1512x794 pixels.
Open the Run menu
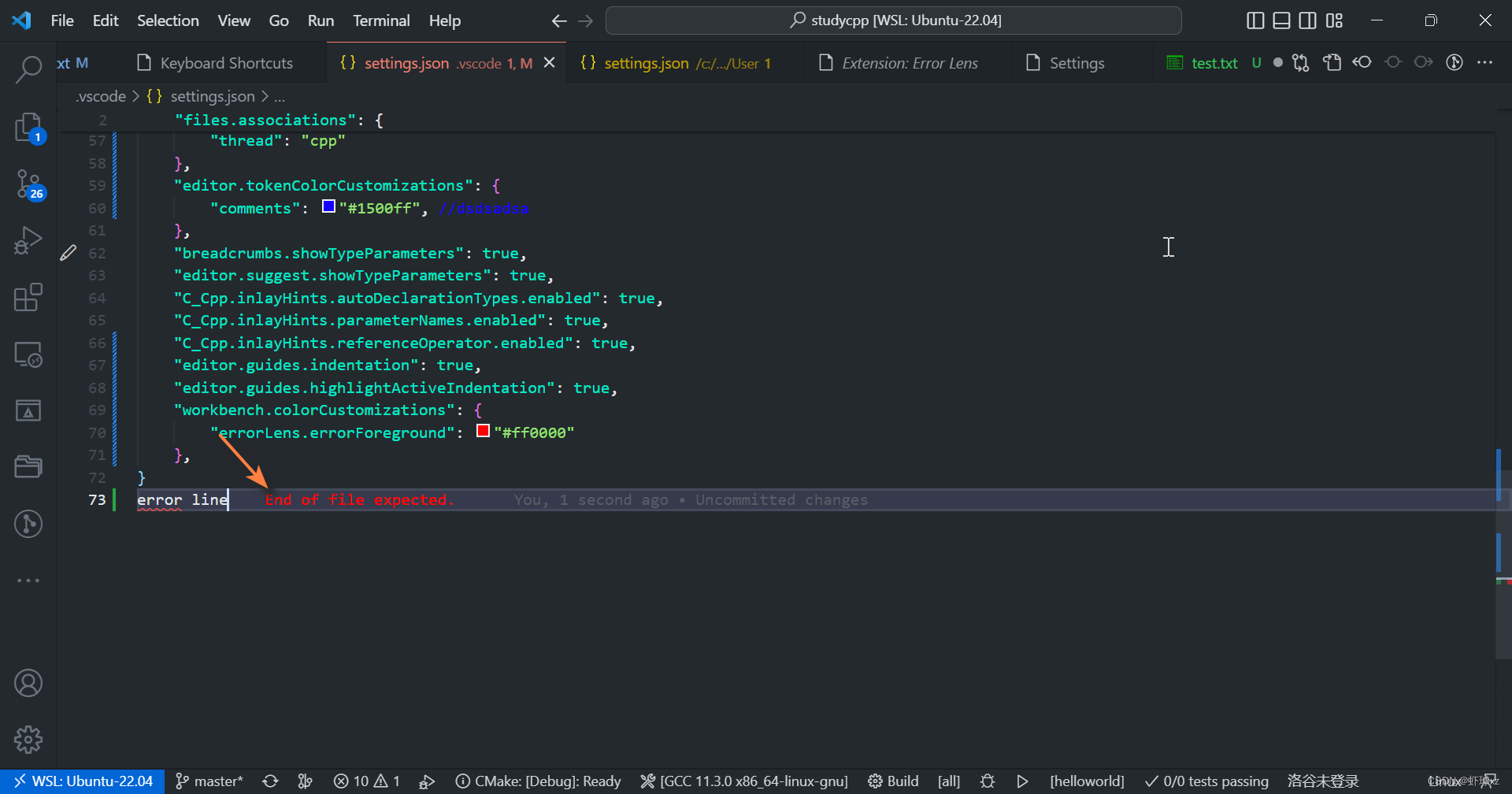coord(321,20)
